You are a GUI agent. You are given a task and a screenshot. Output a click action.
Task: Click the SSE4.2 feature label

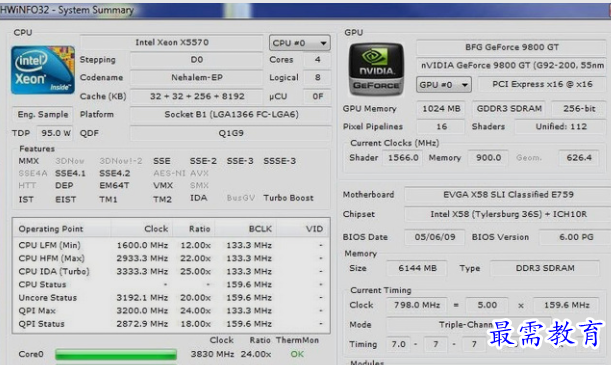coord(115,173)
